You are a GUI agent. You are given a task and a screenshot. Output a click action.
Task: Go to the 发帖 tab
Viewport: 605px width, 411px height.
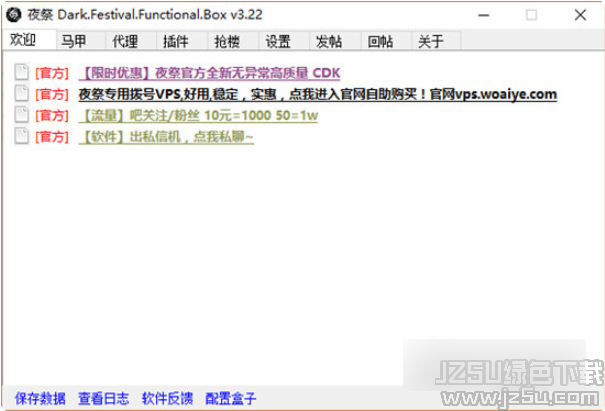[x=335, y=41]
